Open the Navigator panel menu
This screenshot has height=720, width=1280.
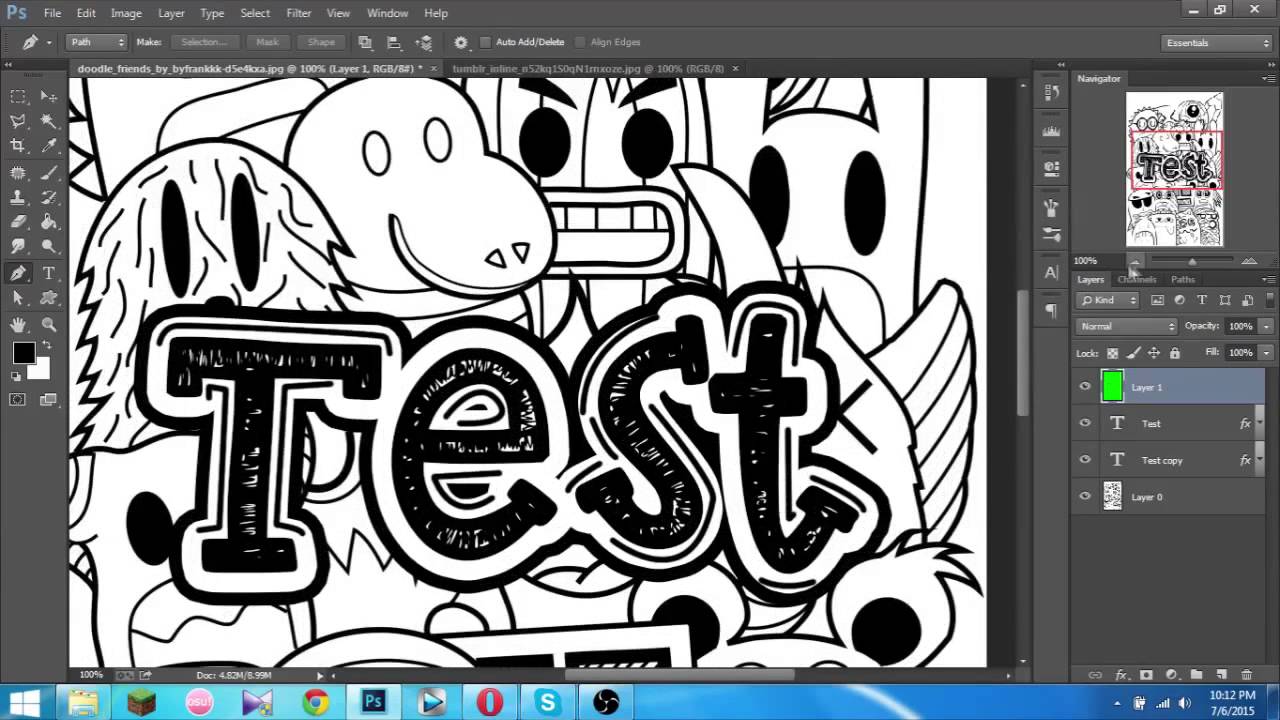(1268, 78)
